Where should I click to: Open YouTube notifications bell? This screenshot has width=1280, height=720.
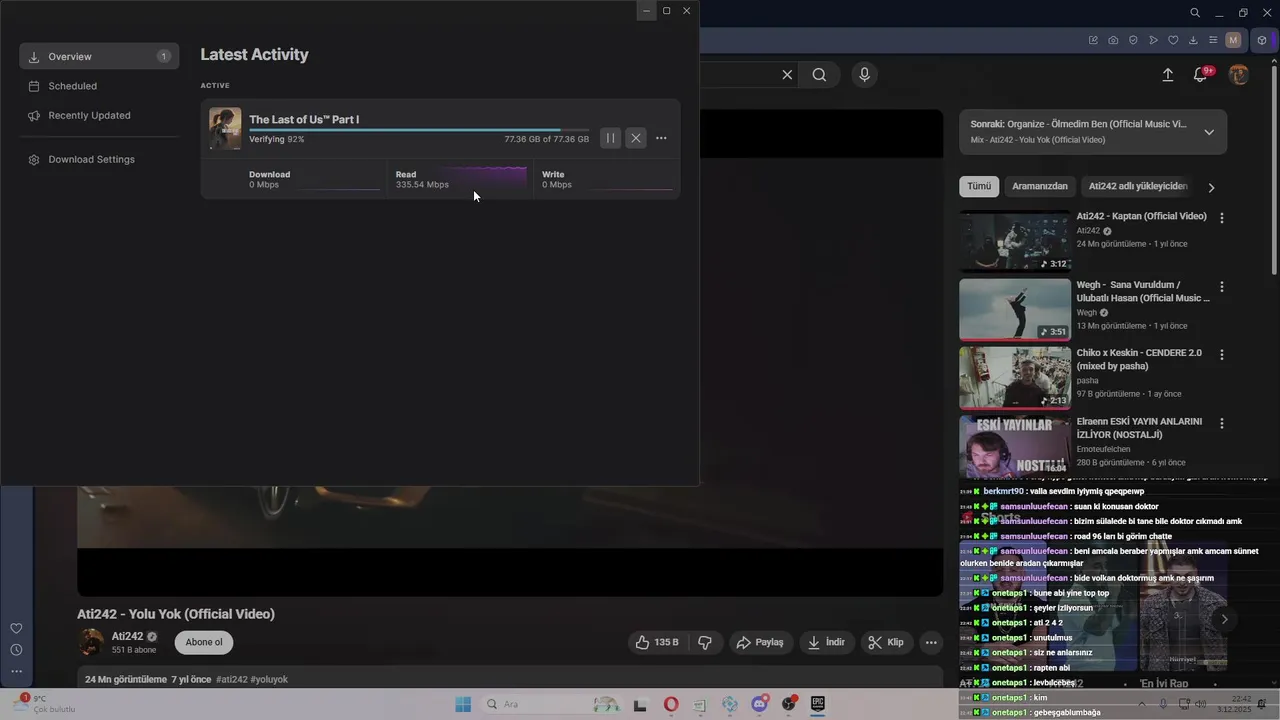click(x=1201, y=75)
